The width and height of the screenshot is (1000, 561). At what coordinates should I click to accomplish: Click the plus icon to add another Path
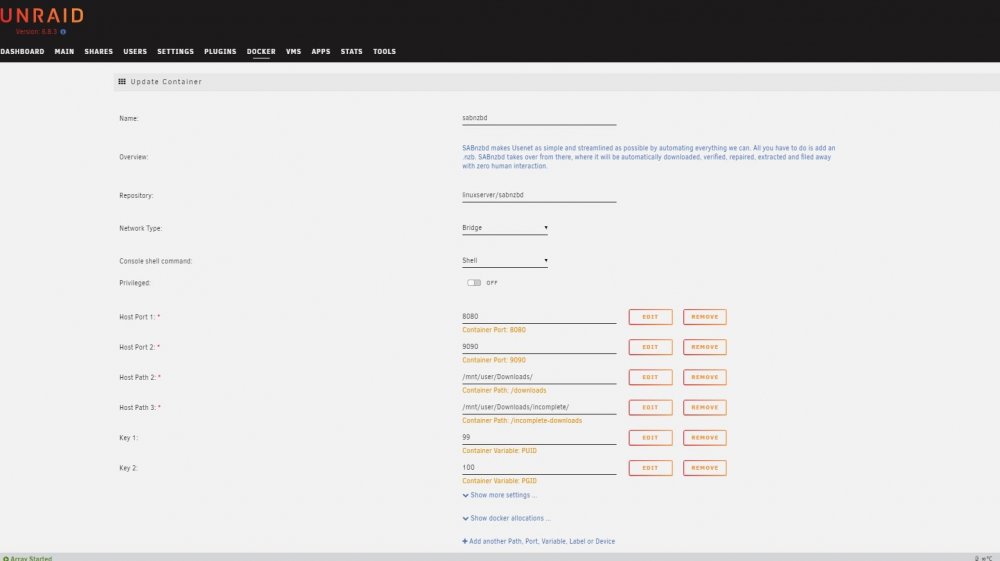(465, 541)
